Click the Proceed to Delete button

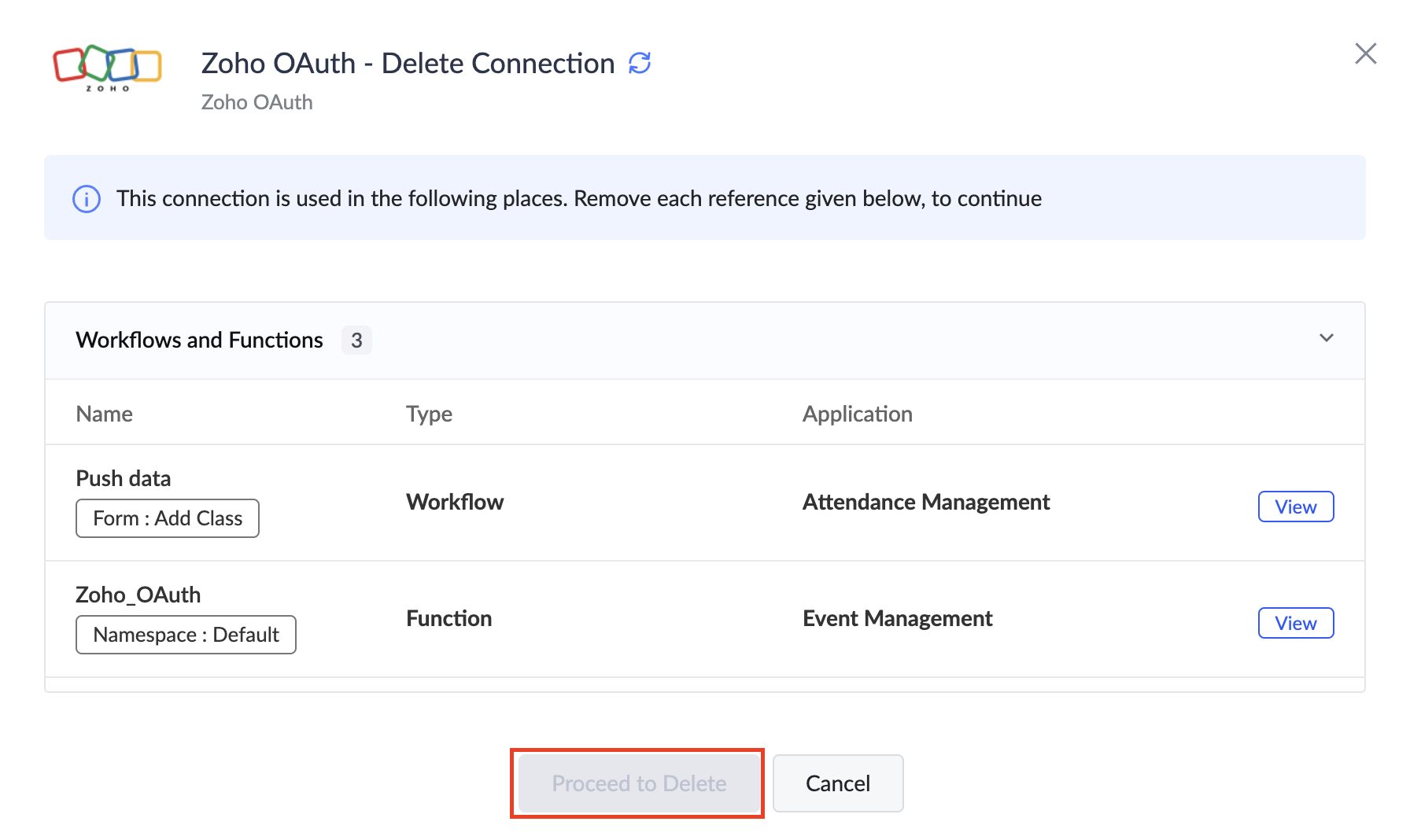(x=638, y=783)
